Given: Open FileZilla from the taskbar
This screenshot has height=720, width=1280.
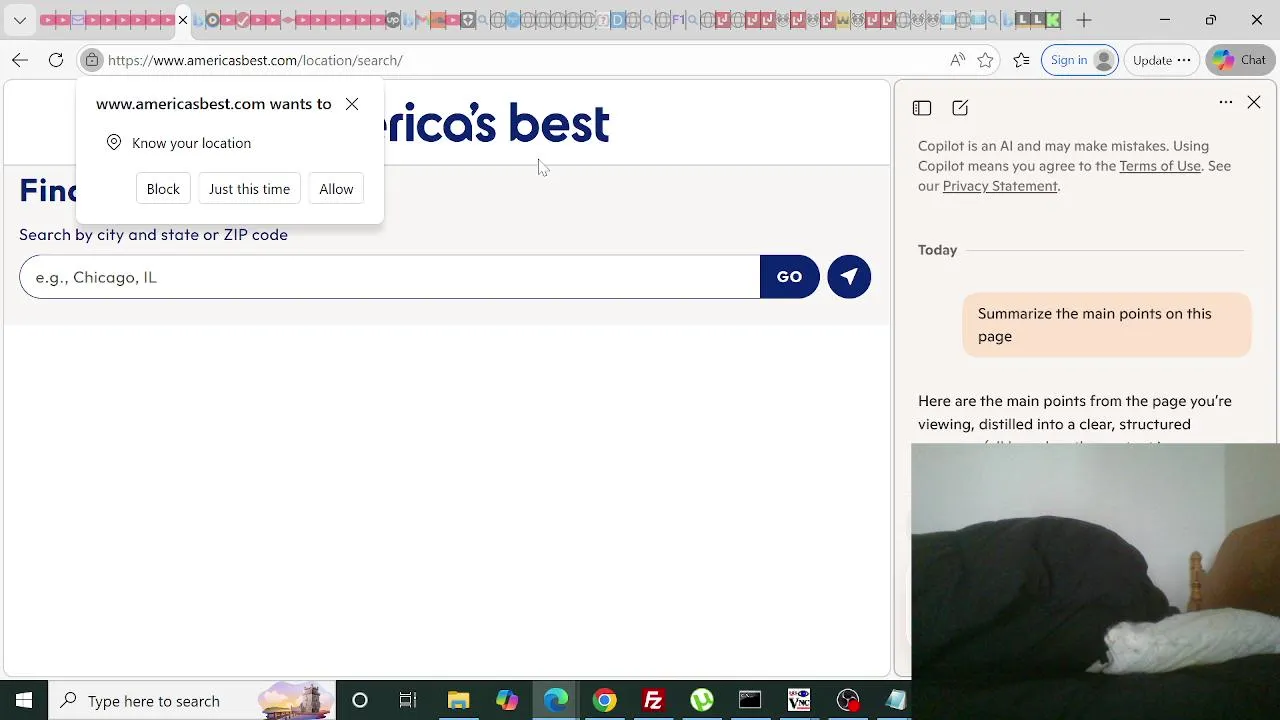Looking at the screenshot, I should click(653, 701).
